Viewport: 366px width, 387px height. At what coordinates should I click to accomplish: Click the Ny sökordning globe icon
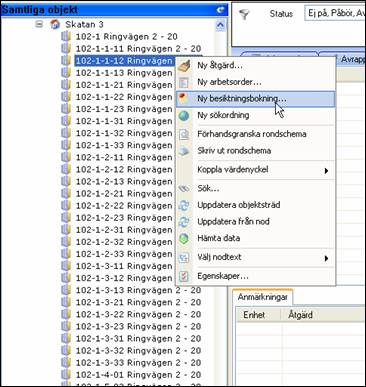click(184, 115)
